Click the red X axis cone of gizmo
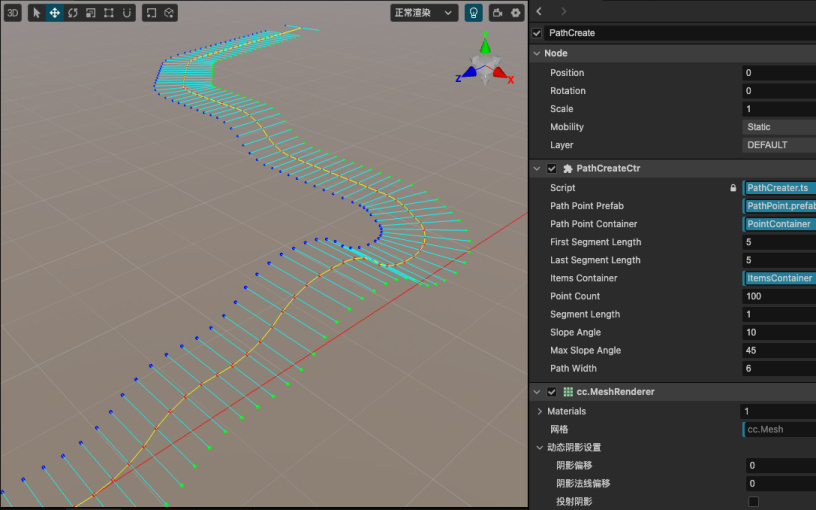Screen dimensions: 816x510 pos(501,73)
